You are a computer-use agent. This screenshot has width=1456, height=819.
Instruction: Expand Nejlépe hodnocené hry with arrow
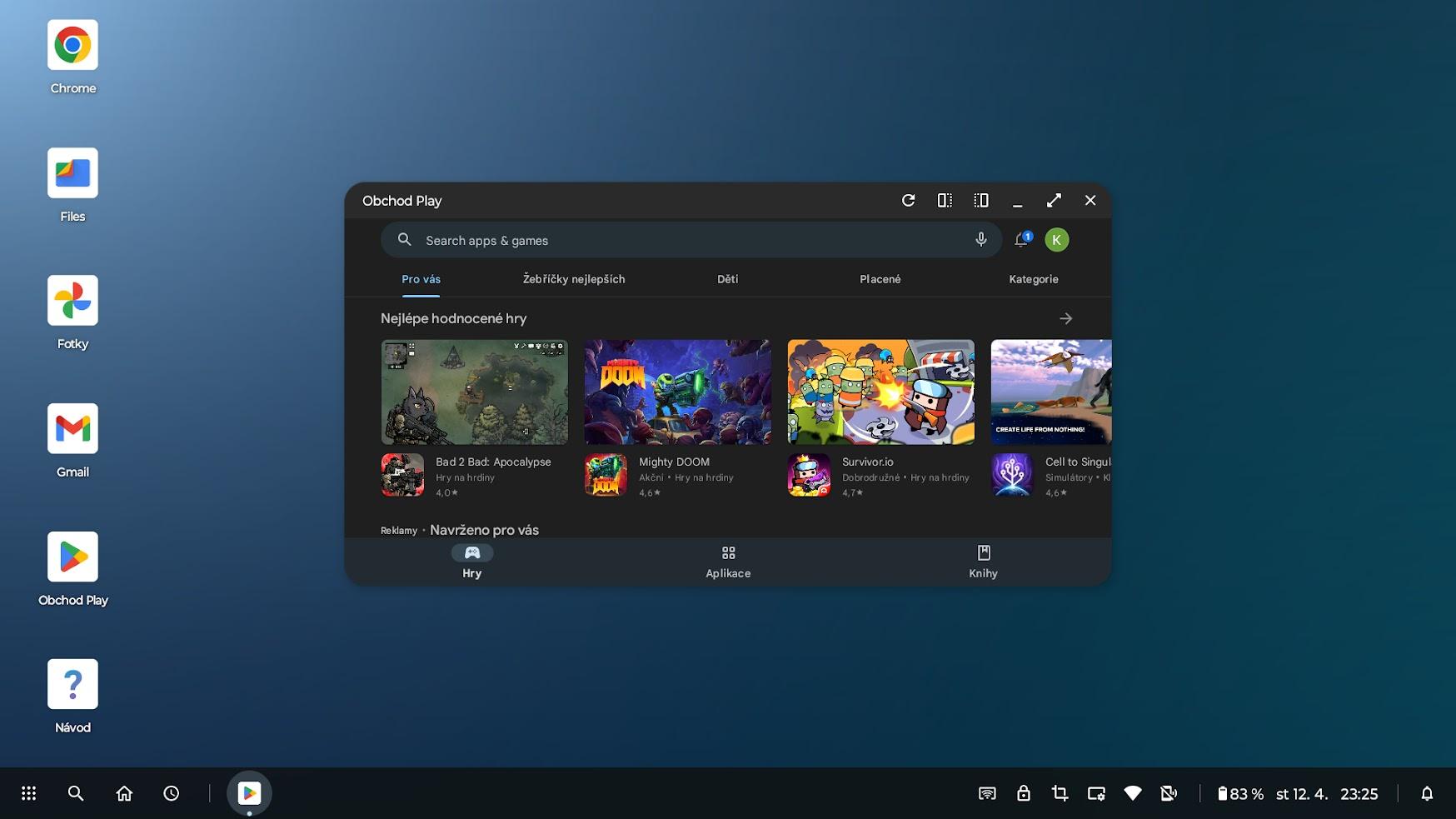[1065, 318]
